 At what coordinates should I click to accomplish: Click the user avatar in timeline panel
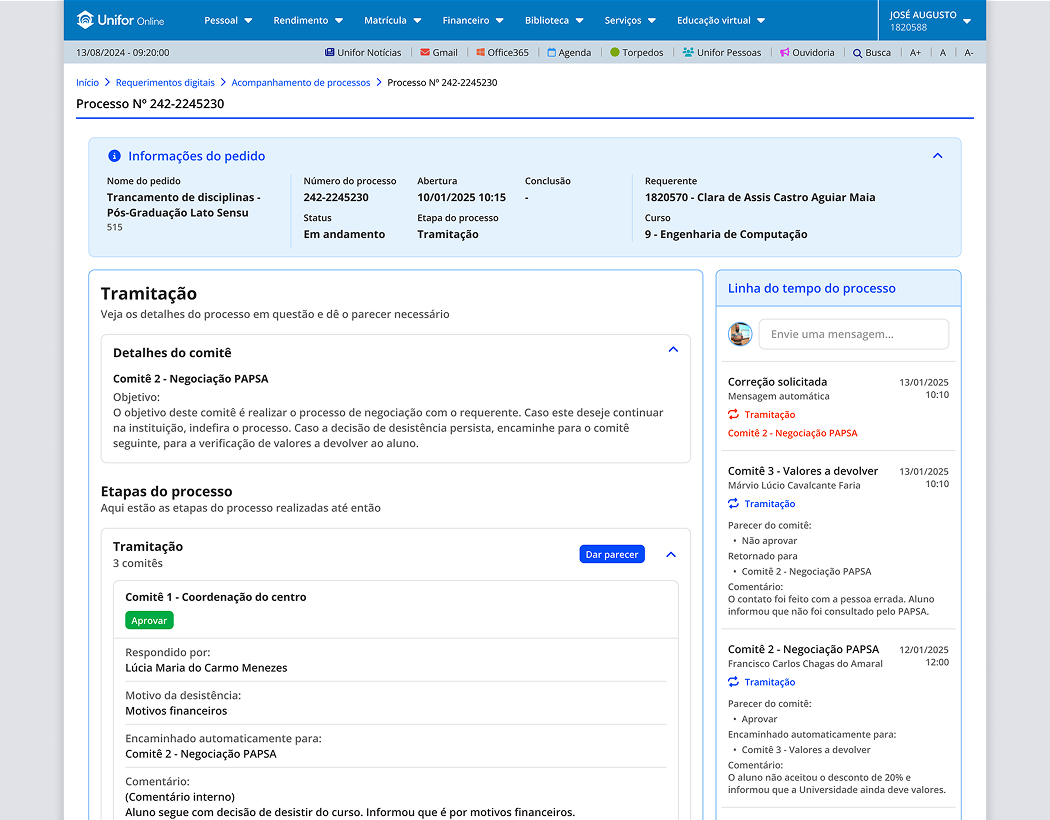click(740, 334)
